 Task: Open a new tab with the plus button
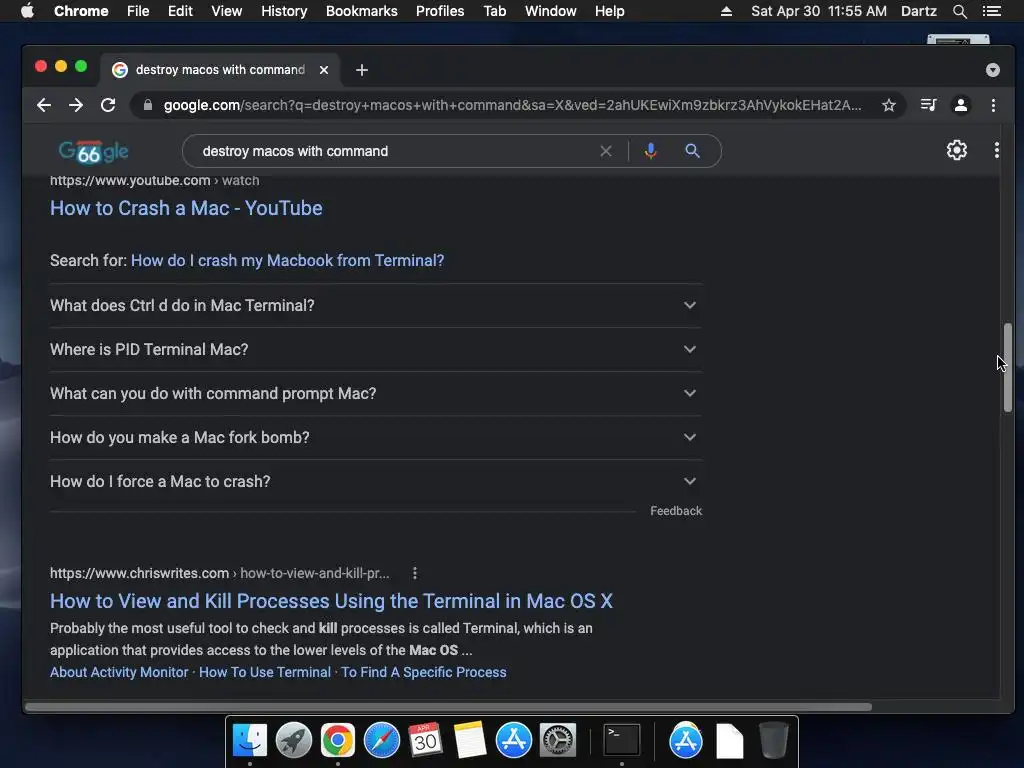point(362,70)
